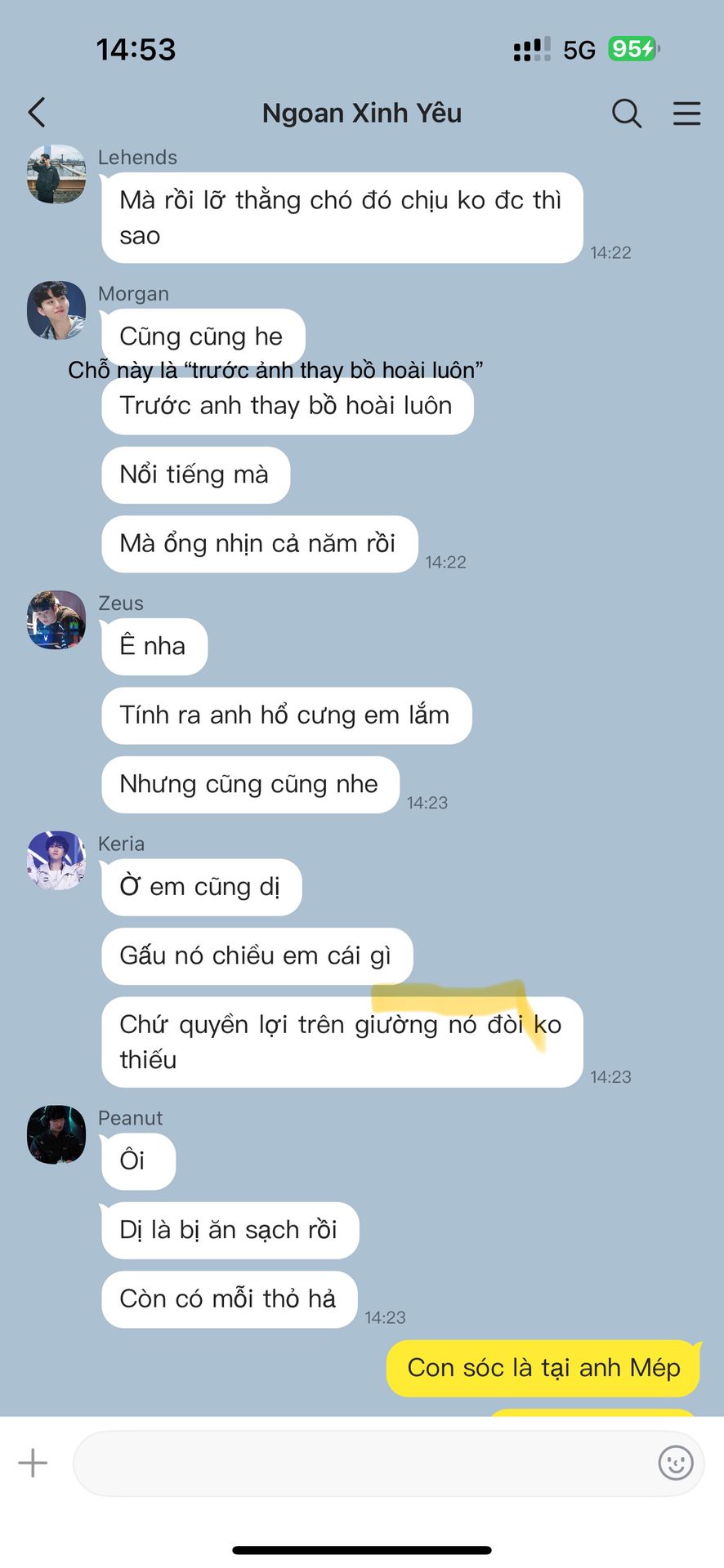
Task: Tap the 'Ê nha' message from Zeus
Action: tap(154, 646)
